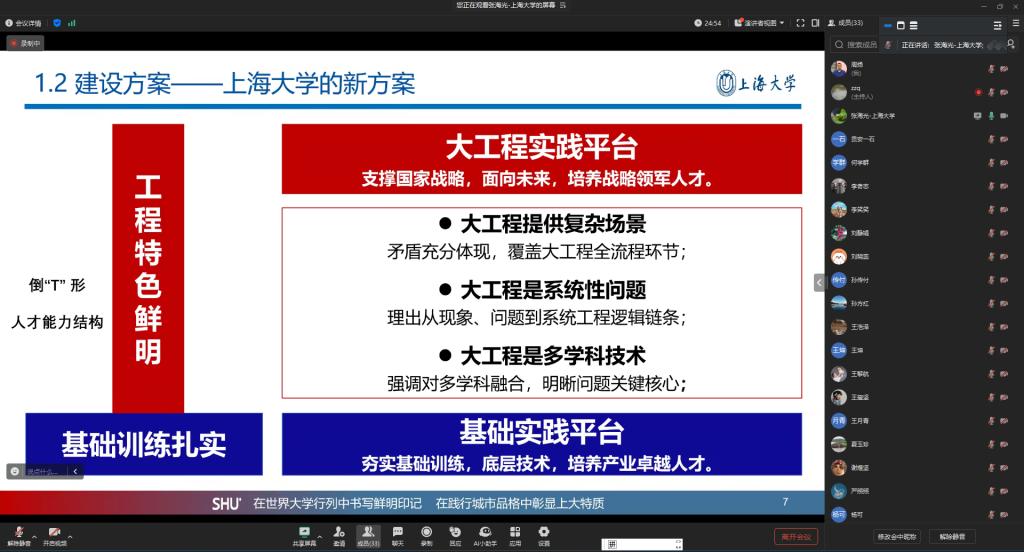Click muted mic icon for 何学群
Viewport: 1024px width, 552px height.
tap(991, 163)
